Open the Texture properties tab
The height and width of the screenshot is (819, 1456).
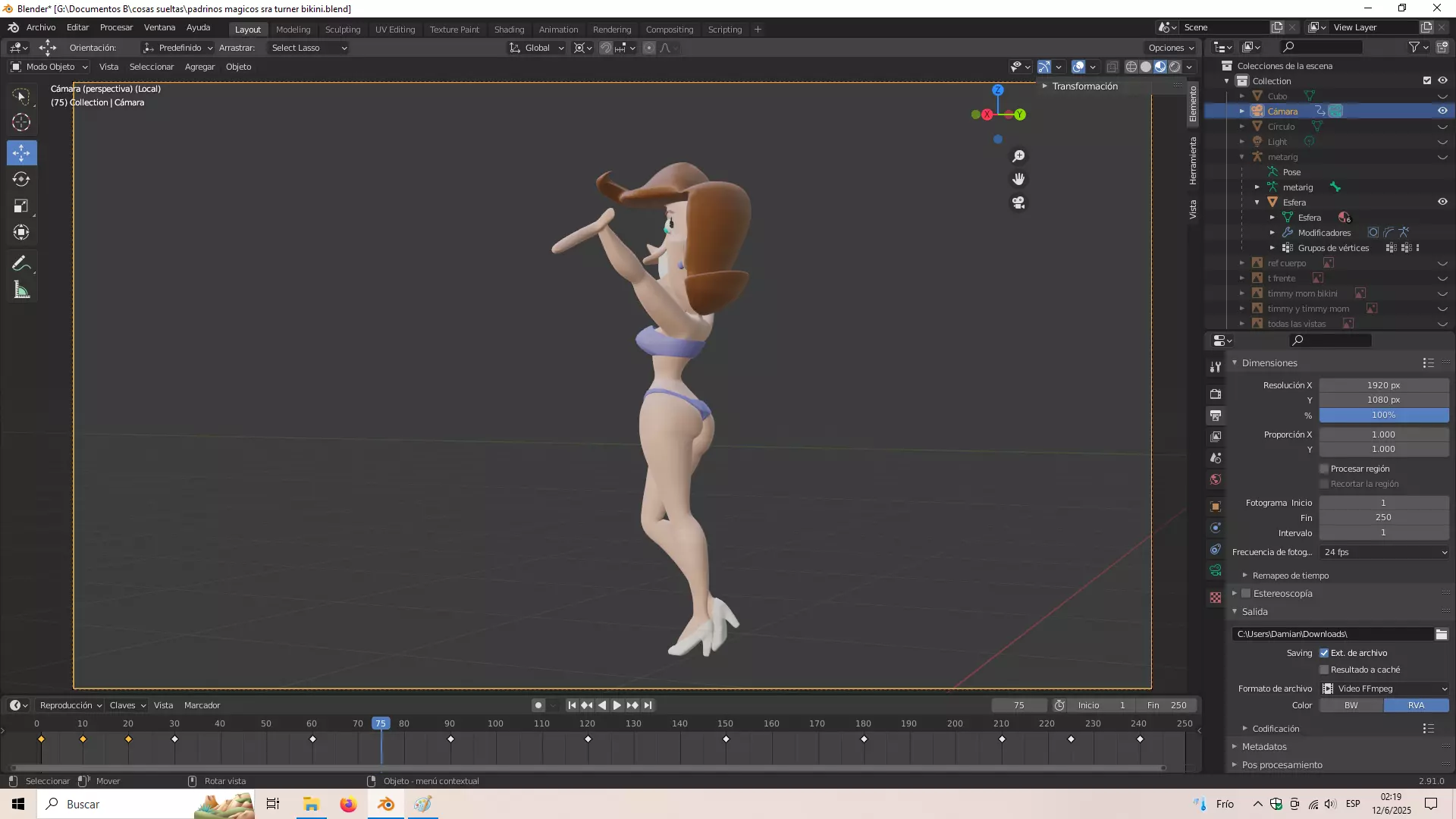1216,598
